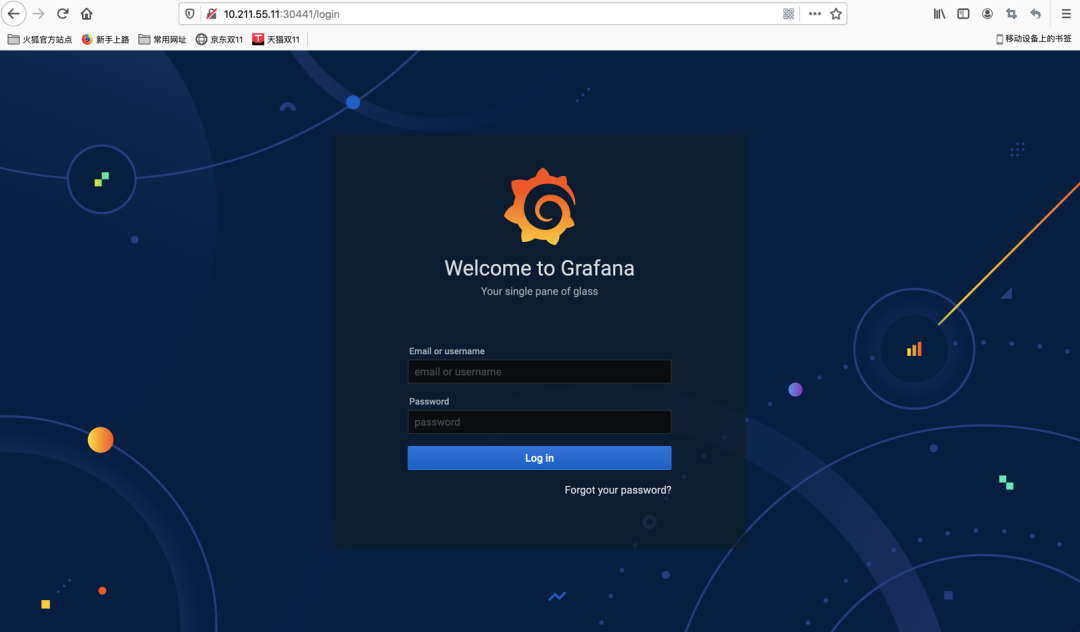Toggle the sidebar view icon
This screenshot has height=632, width=1080.
tap(964, 14)
